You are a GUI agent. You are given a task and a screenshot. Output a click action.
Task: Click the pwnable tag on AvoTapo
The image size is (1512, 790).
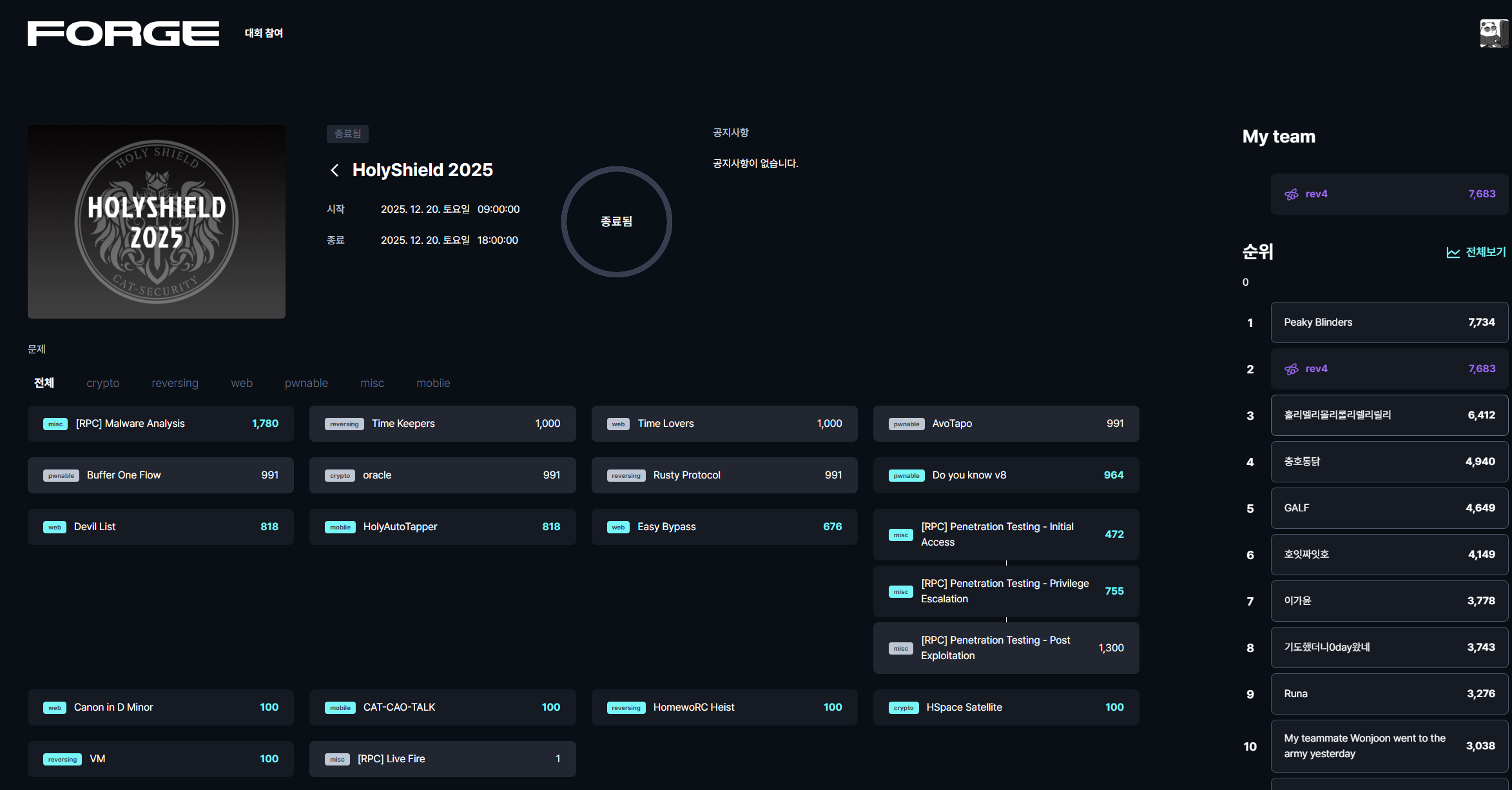click(906, 424)
